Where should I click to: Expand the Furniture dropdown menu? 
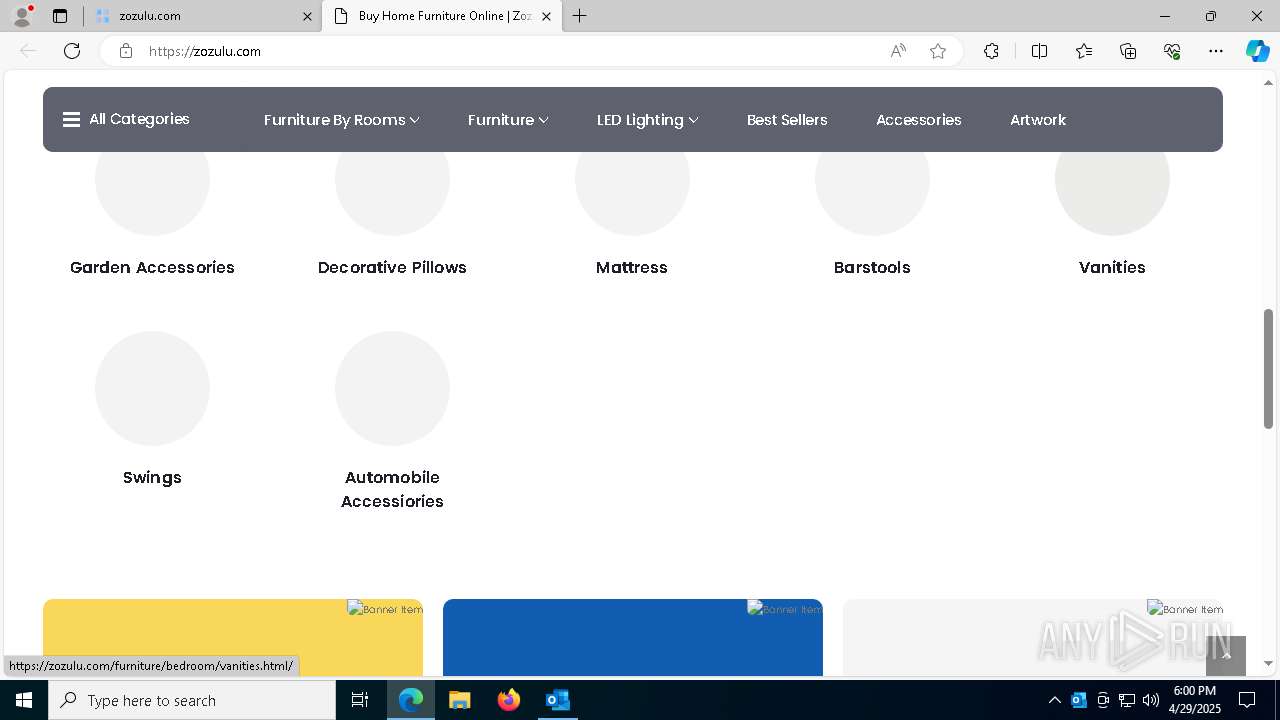[x=508, y=120]
